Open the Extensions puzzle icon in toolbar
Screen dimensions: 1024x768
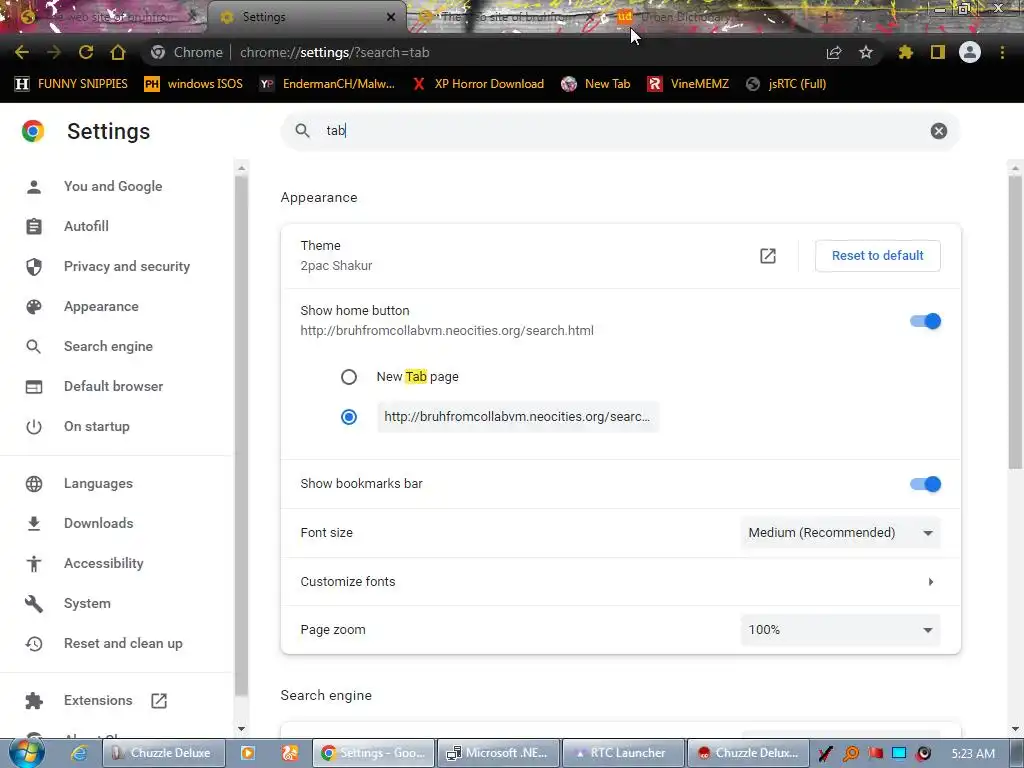click(x=905, y=52)
